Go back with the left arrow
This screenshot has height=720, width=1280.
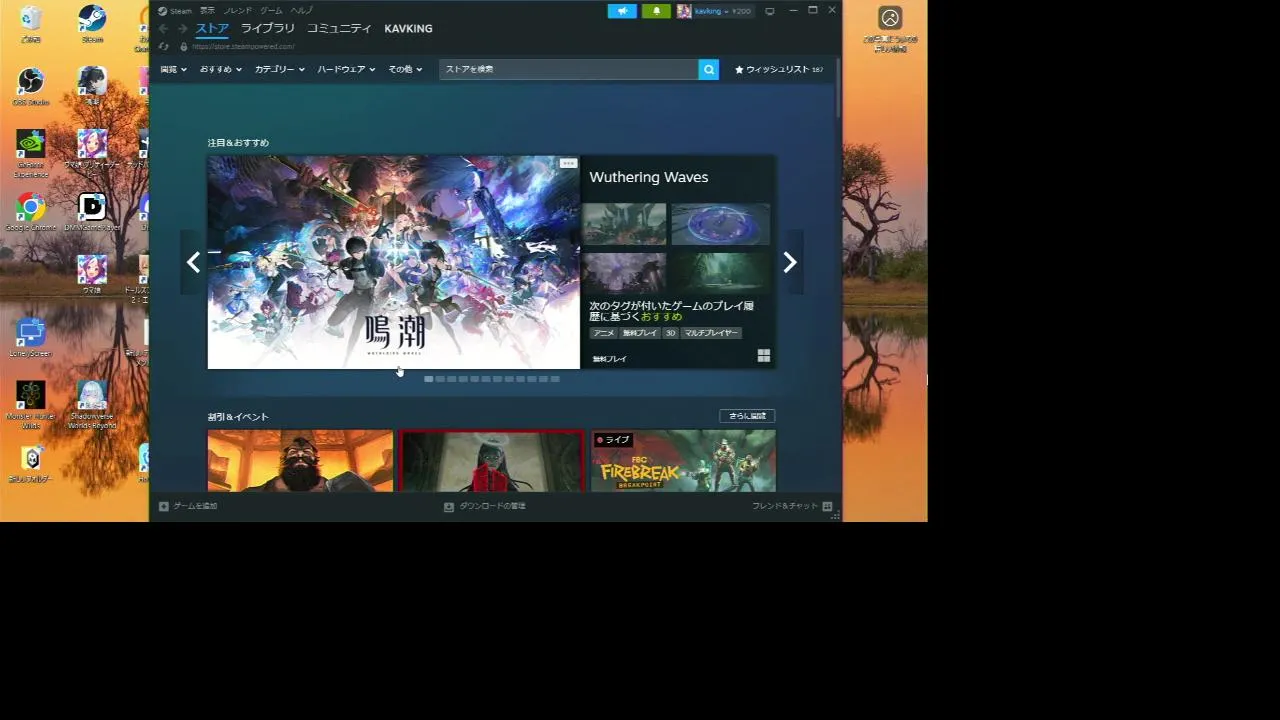(x=163, y=29)
